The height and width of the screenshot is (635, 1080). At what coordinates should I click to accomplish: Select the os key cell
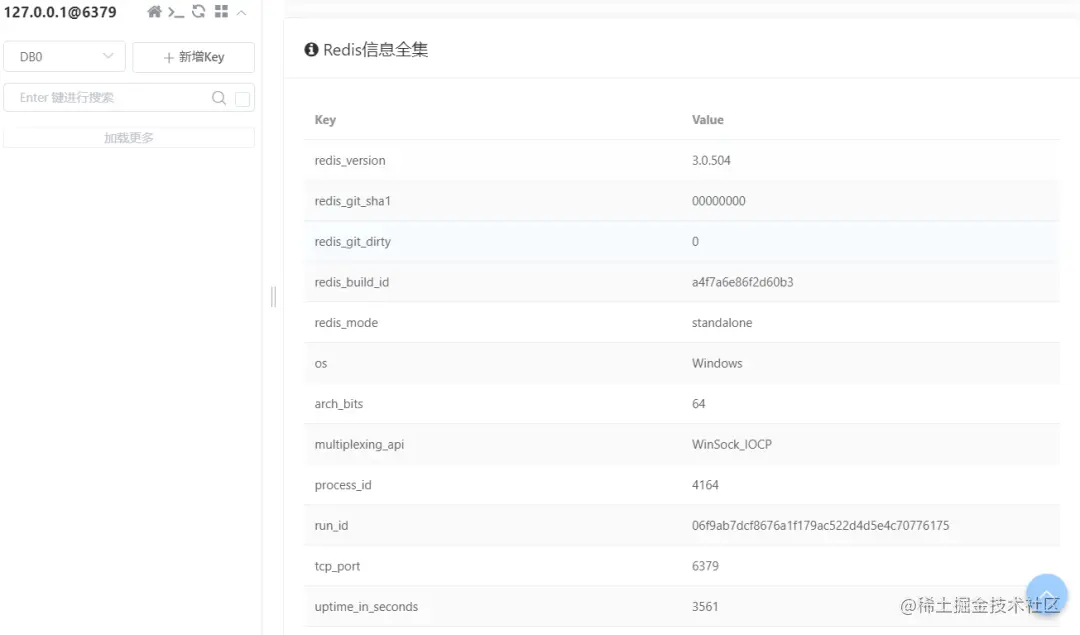point(321,364)
